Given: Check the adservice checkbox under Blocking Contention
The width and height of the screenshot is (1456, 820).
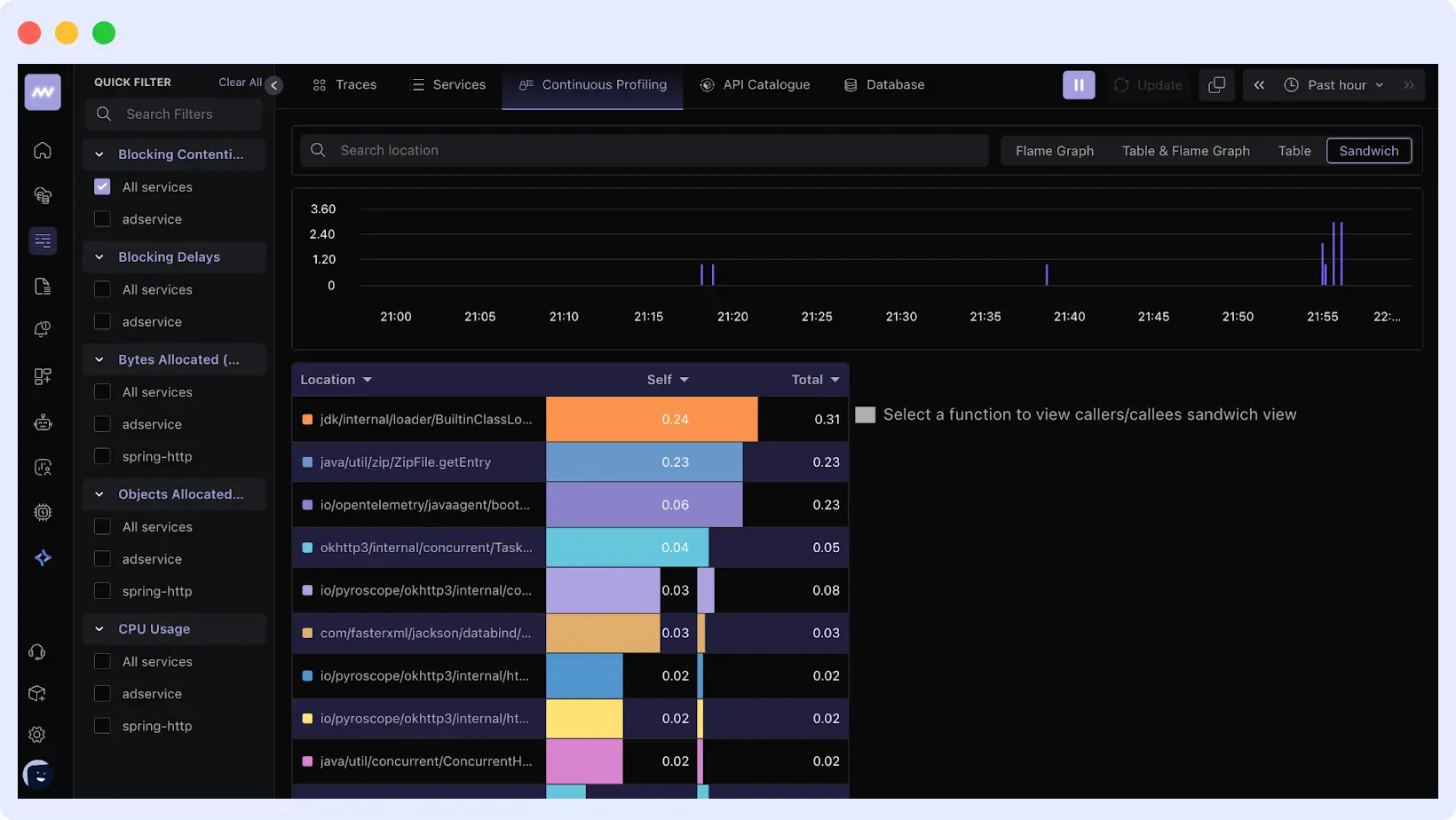Looking at the screenshot, I should 102,218.
